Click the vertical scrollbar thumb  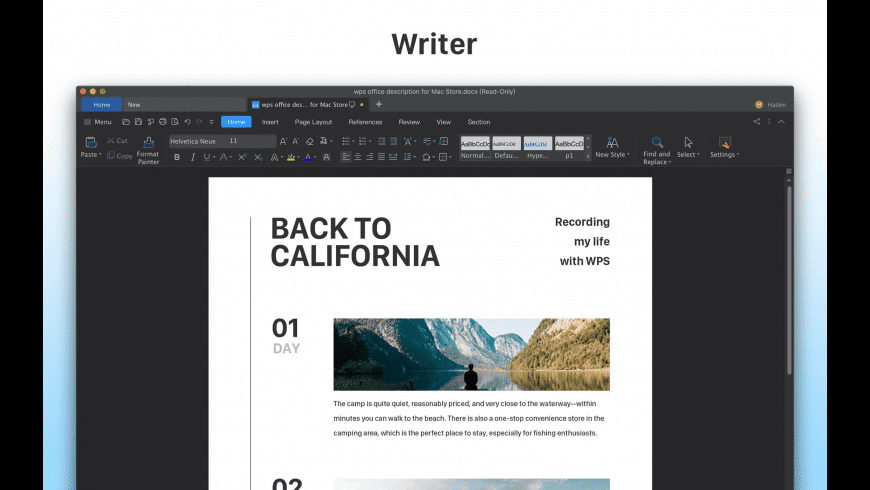789,280
